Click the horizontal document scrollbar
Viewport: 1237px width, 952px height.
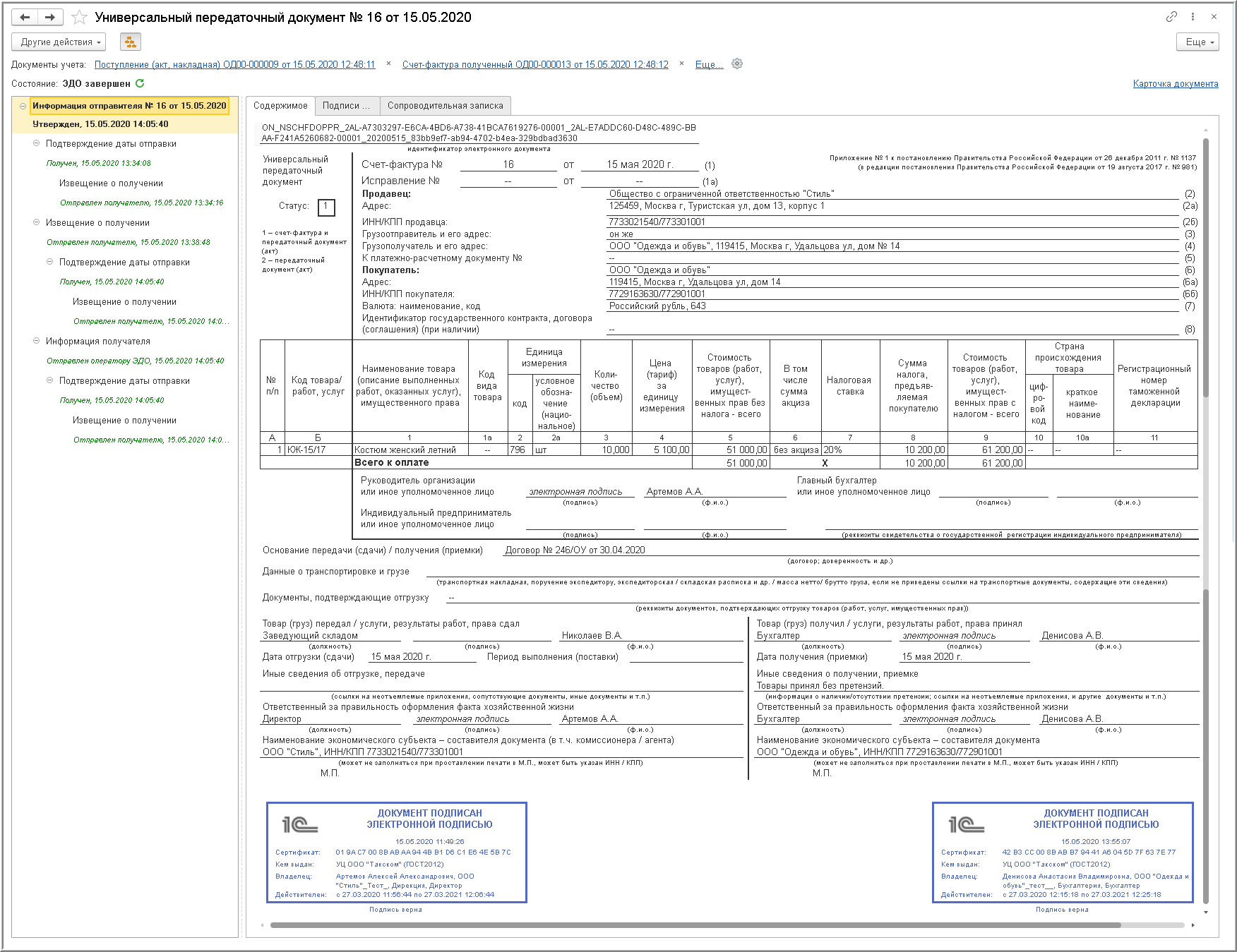695,924
